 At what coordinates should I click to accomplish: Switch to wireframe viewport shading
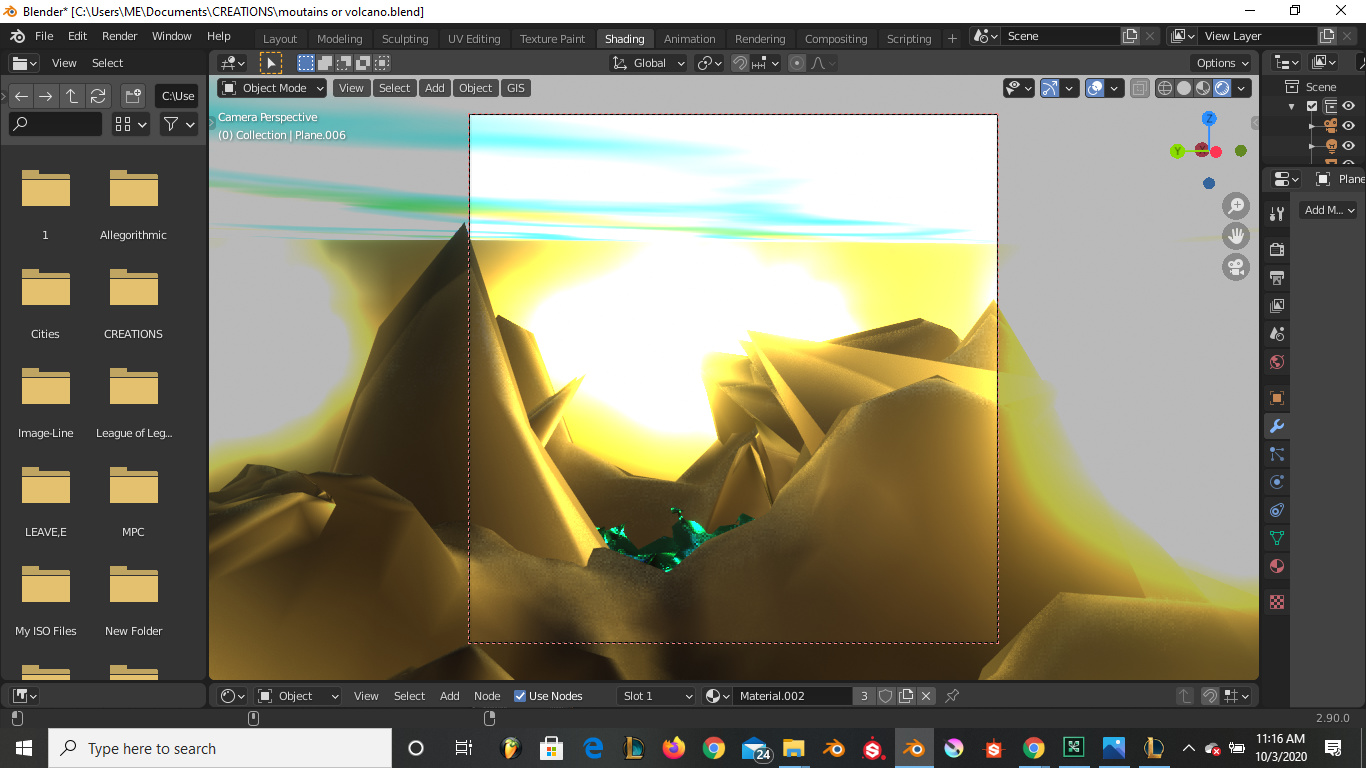(1165, 88)
